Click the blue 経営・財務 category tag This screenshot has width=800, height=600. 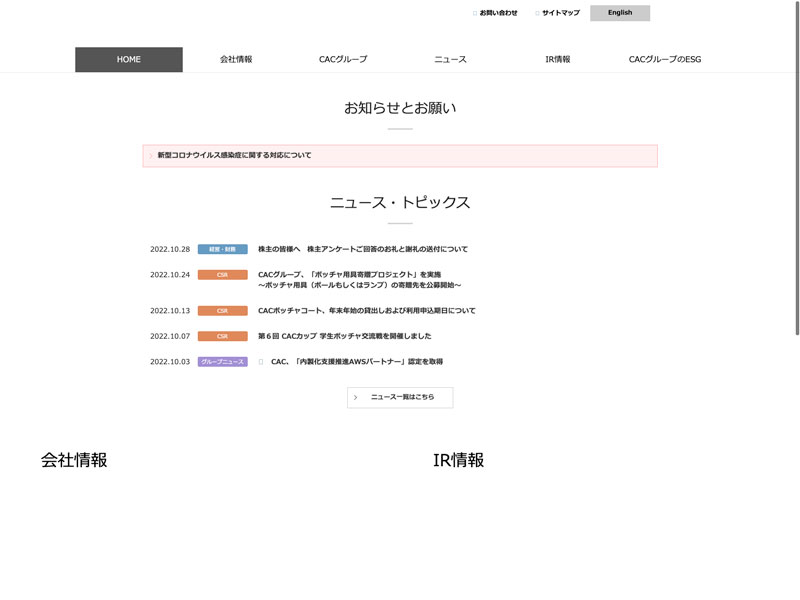click(222, 249)
